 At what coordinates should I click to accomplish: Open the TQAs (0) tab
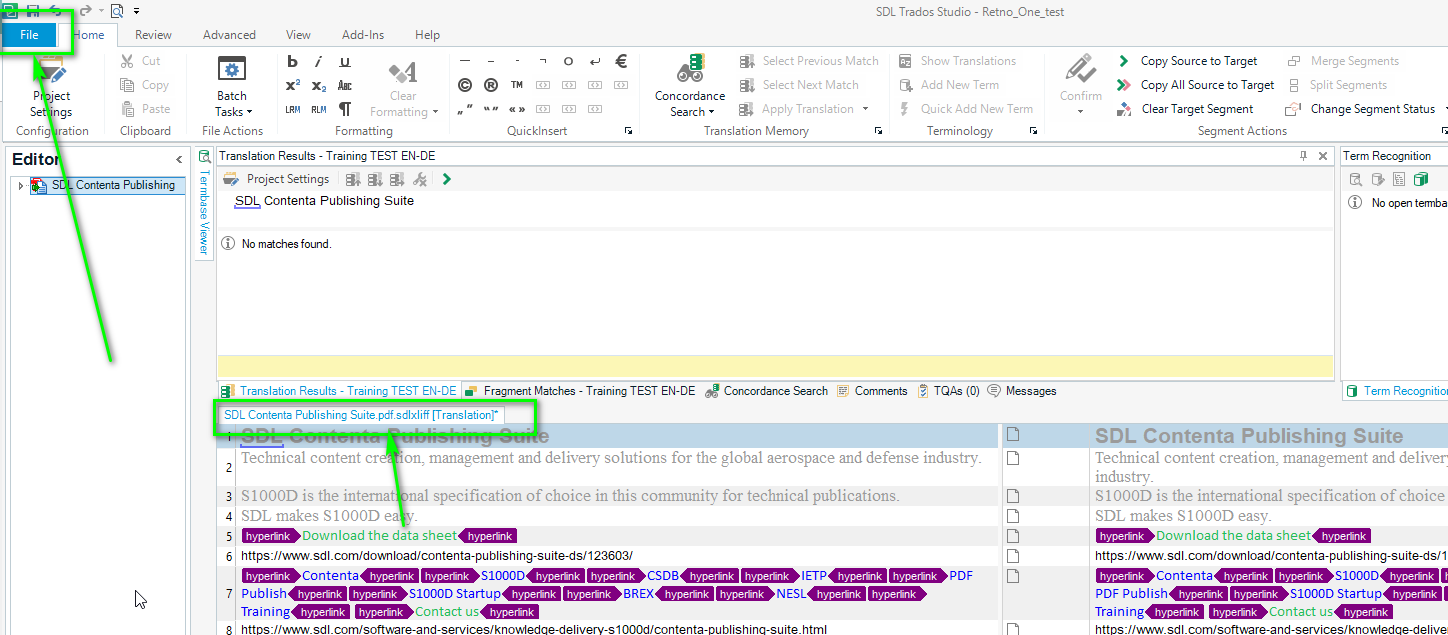click(948, 391)
